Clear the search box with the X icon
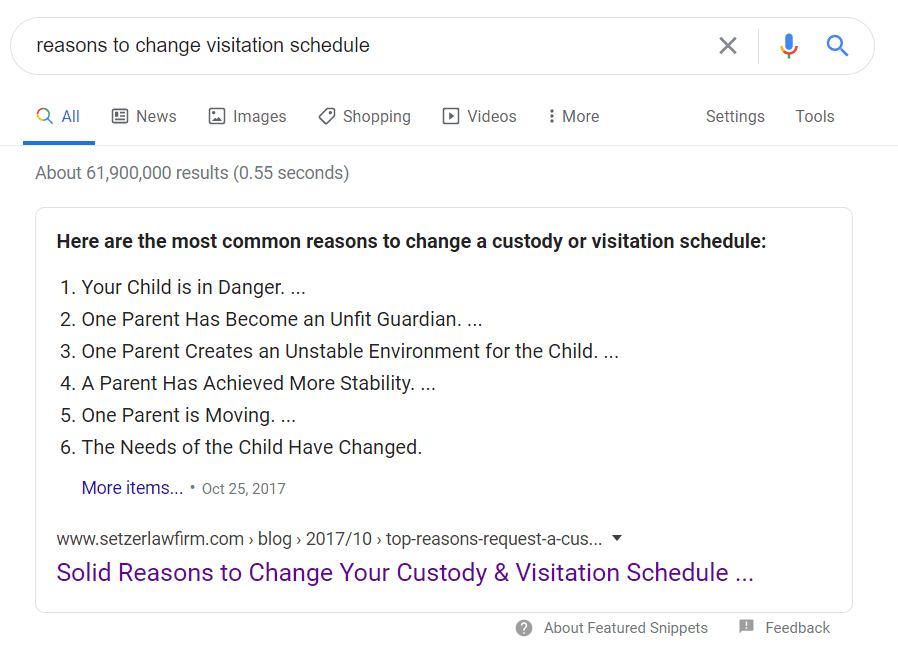 [x=728, y=45]
